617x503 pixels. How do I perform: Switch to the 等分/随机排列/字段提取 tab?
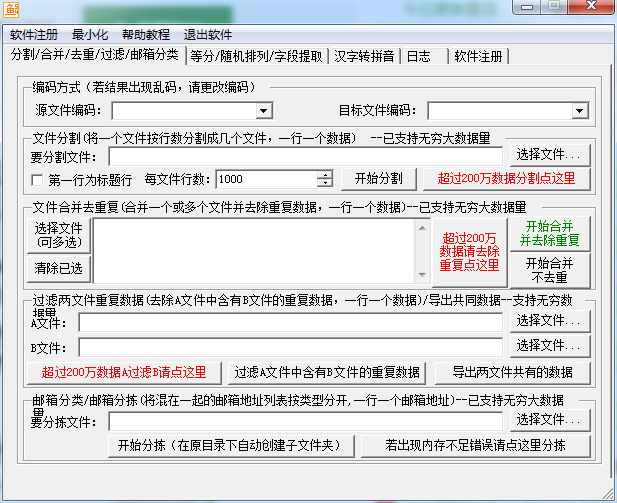(257, 56)
